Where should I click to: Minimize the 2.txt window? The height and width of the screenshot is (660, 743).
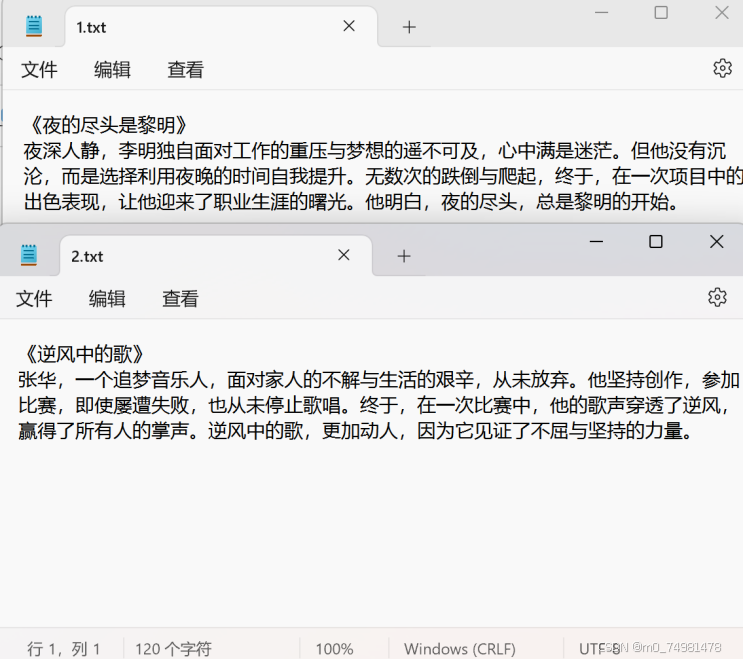tap(596, 242)
